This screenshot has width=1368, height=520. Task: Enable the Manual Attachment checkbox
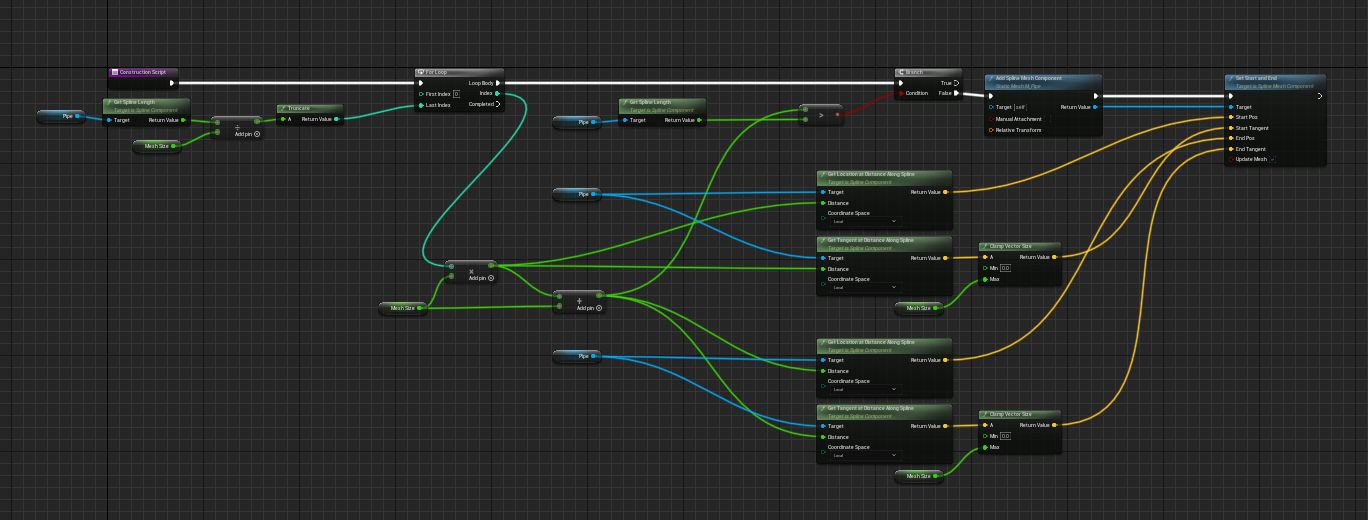tap(1048, 119)
